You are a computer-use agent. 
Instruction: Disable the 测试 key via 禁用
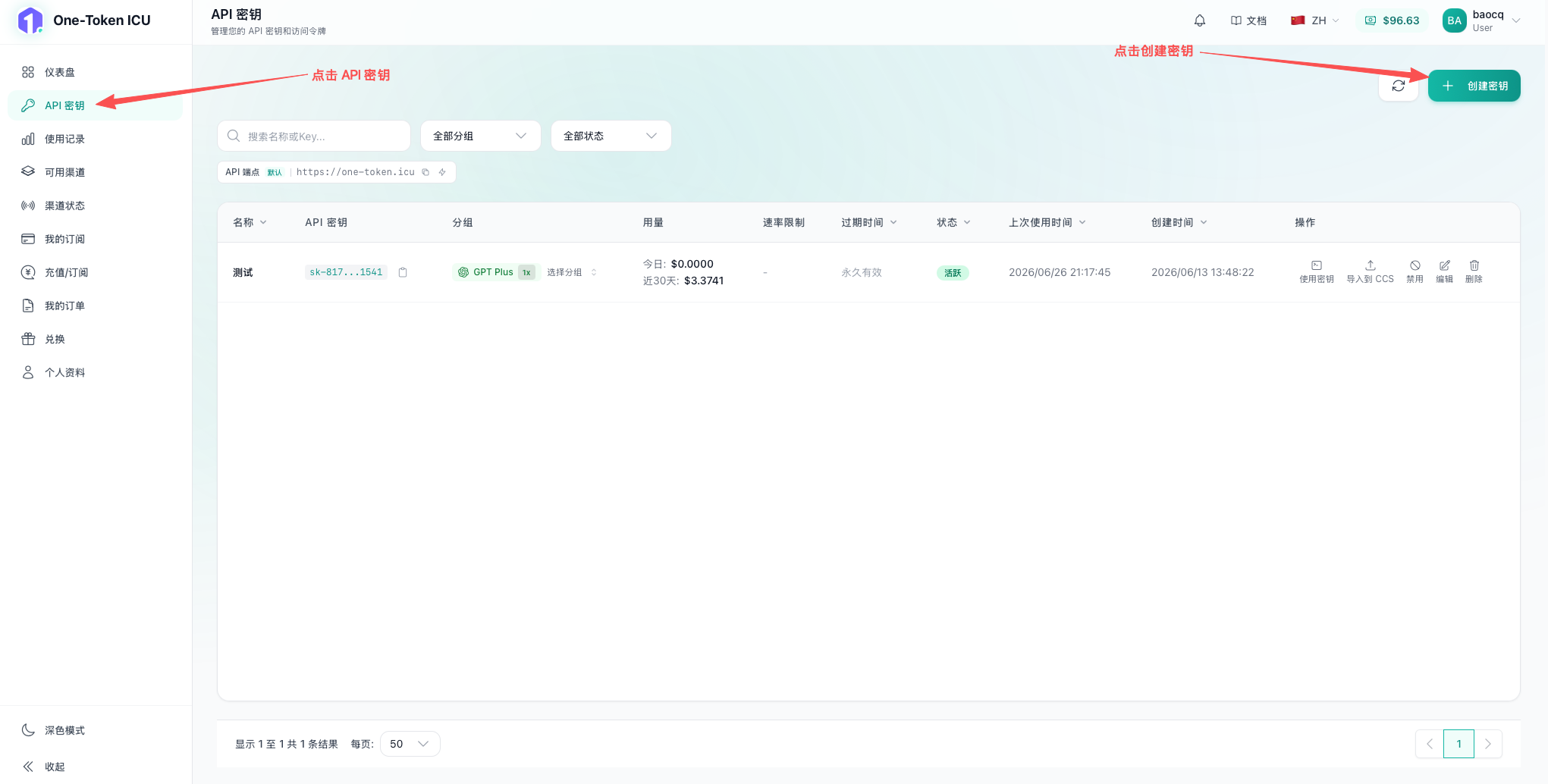pyautogui.click(x=1415, y=272)
